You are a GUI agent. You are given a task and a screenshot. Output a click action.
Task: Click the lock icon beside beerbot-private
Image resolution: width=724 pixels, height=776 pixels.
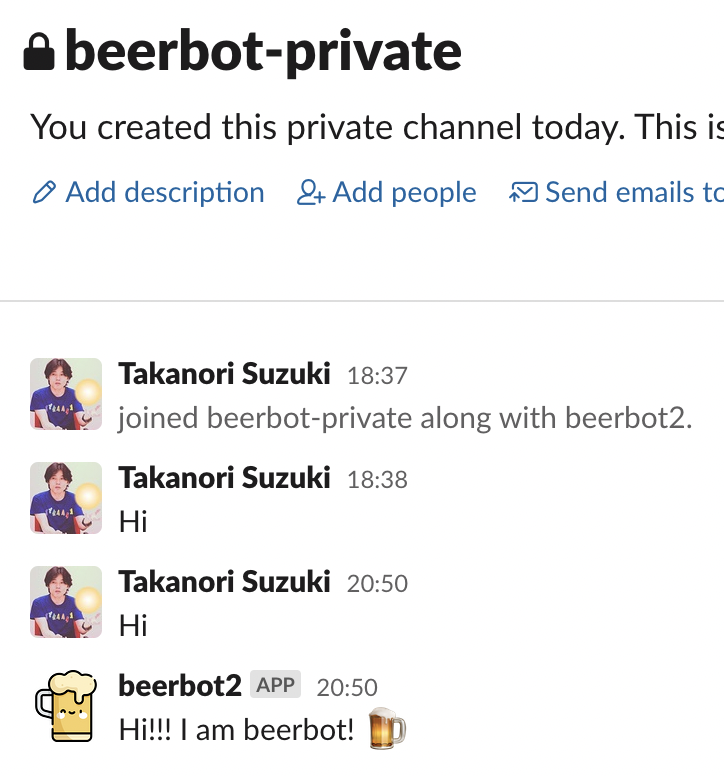(x=38, y=53)
